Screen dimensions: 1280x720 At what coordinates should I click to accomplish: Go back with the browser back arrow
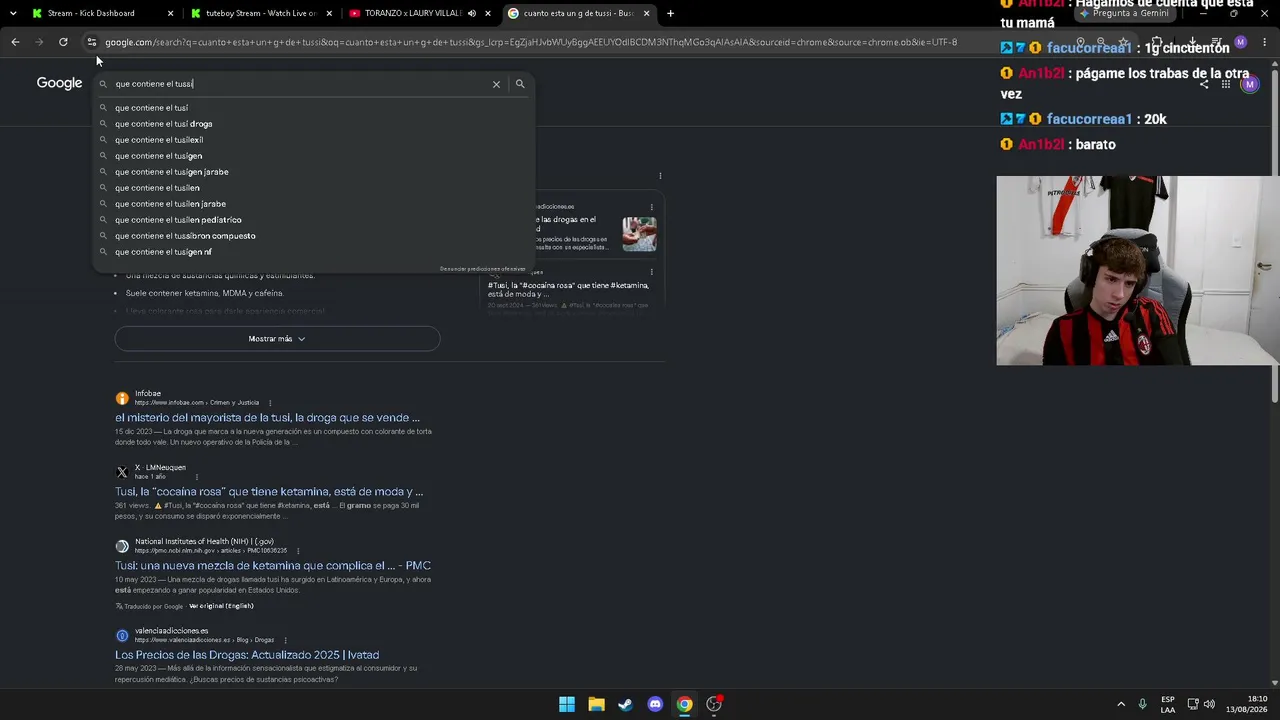click(15, 42)
